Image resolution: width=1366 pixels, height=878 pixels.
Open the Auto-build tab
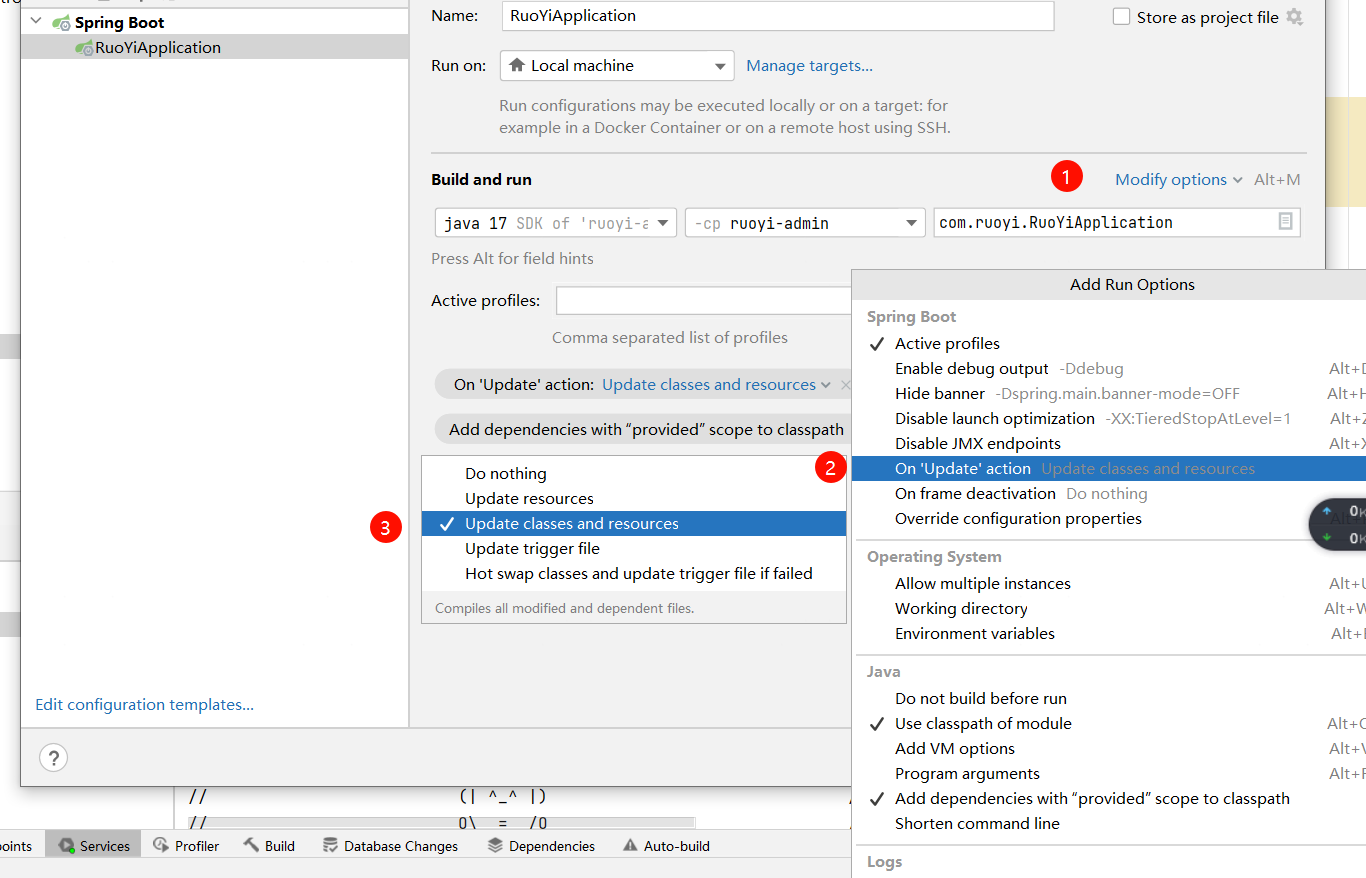[x=666, y=846]
